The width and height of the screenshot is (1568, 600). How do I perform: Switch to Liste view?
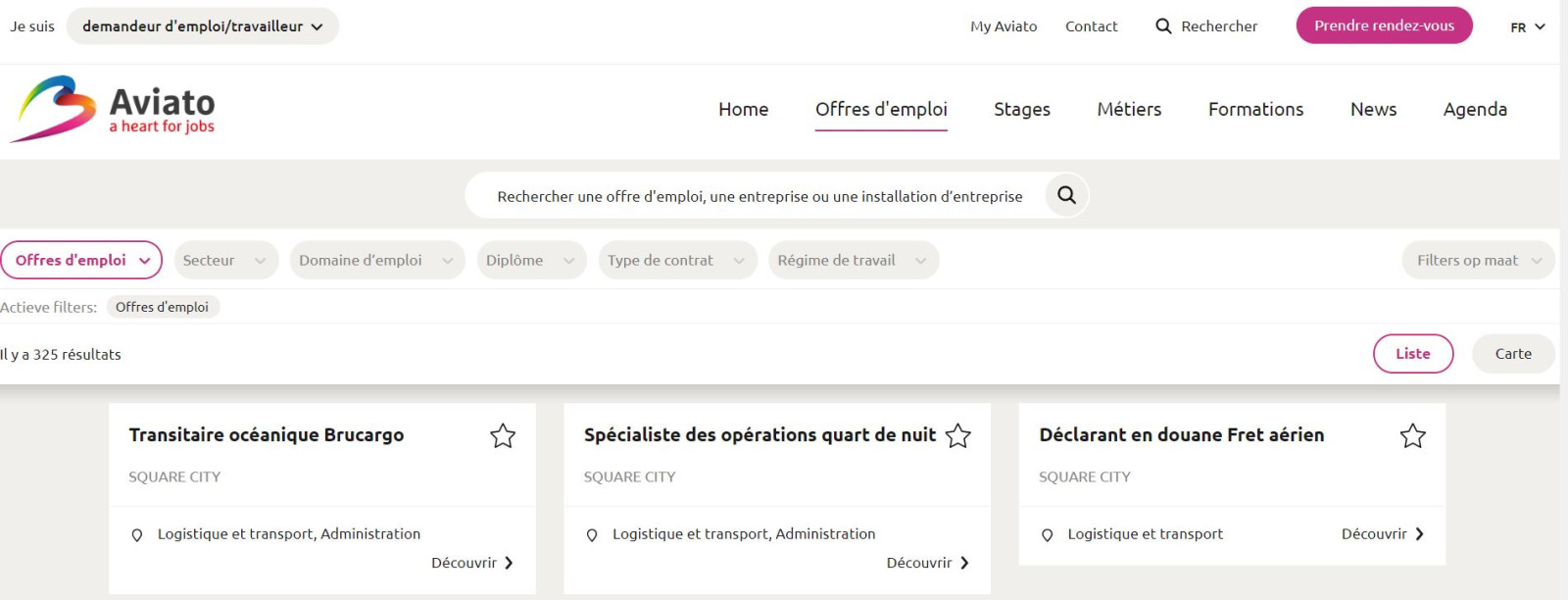click(1413, 354)
